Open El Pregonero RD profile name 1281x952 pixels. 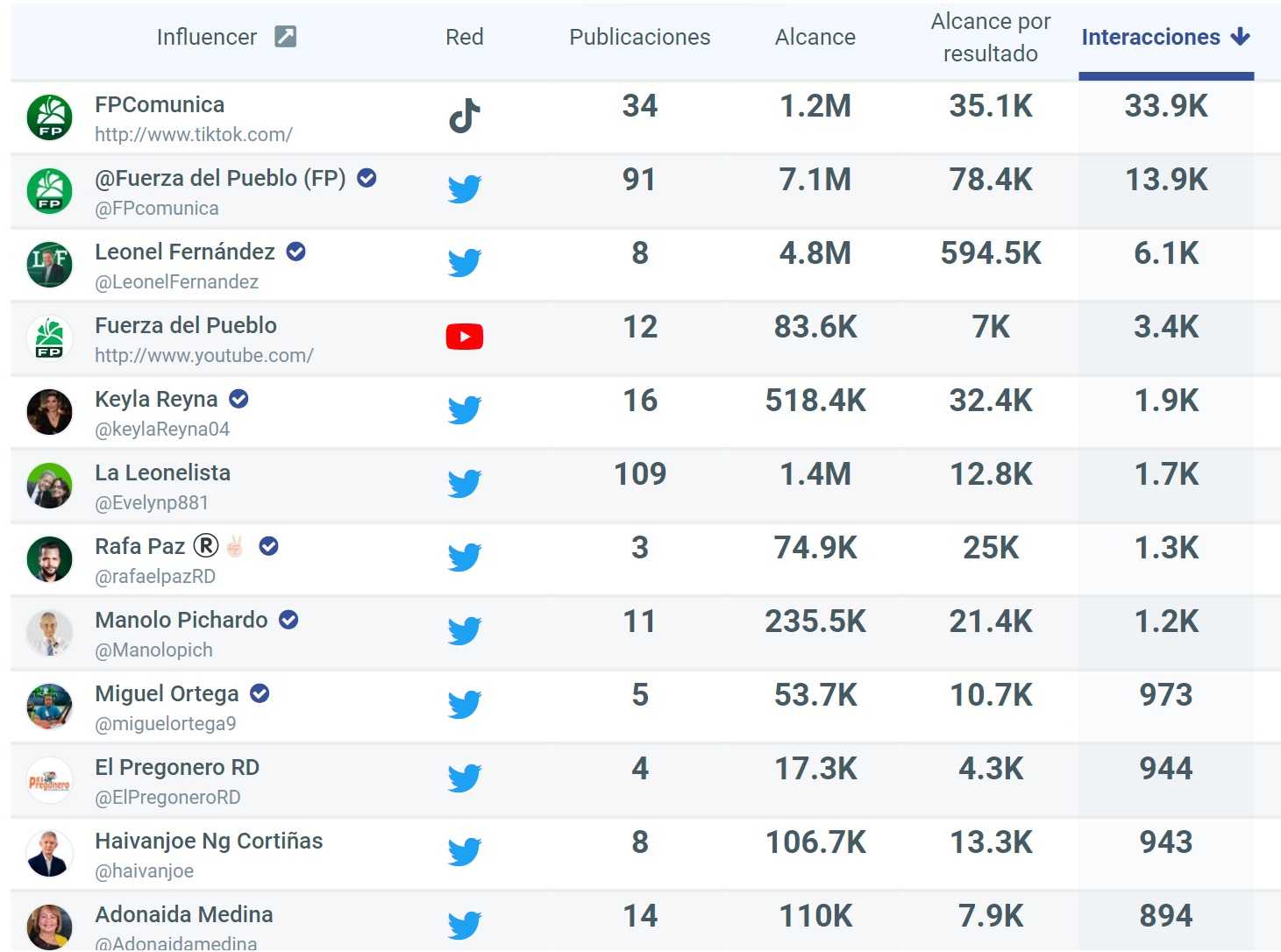pyautogui.click(x=177, y=768)
